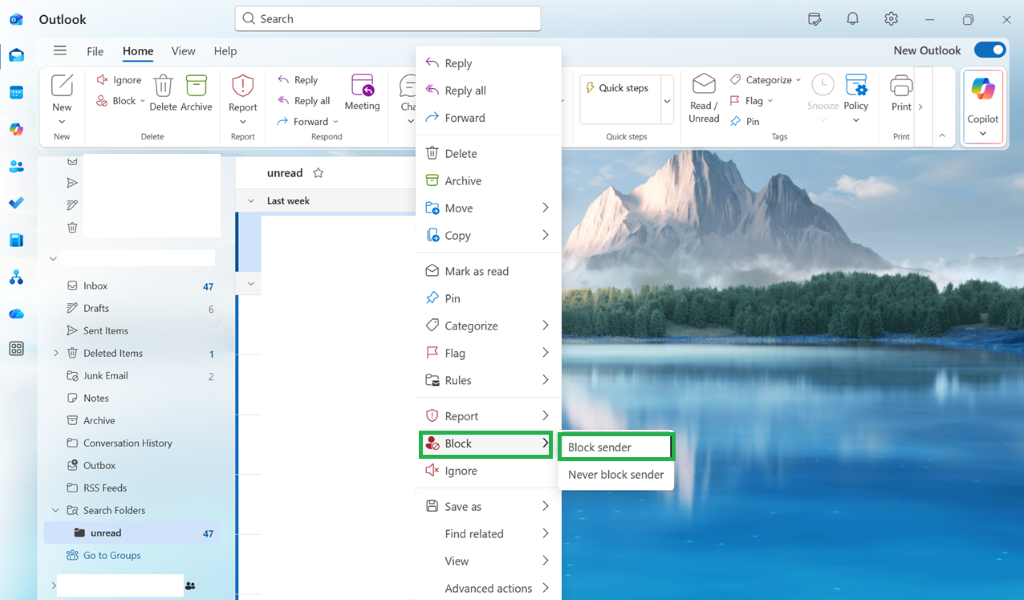Turn off the New Outlook switch

pyautogui.click(x=989, y=50)
